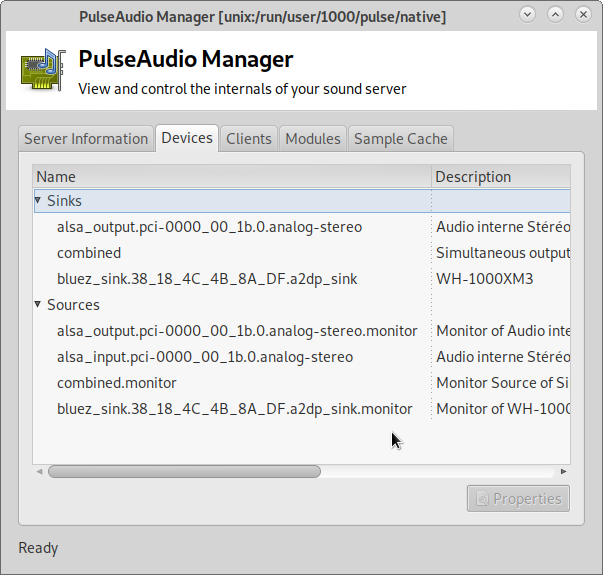603x575 pixels.
Task: Open the Modules tab
Action: [x=313, y=139]
